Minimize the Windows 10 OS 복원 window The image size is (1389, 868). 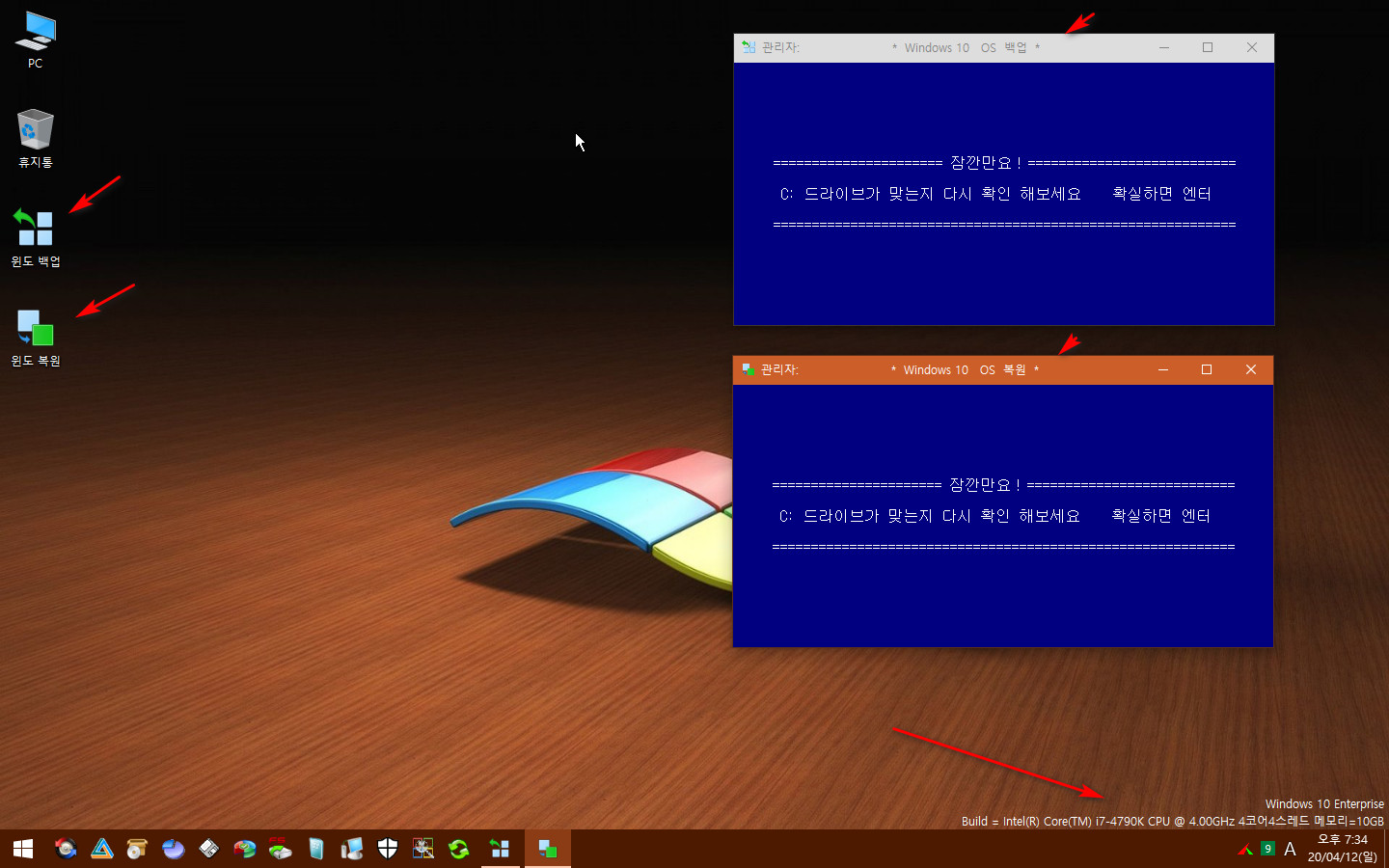[1163, 369]
